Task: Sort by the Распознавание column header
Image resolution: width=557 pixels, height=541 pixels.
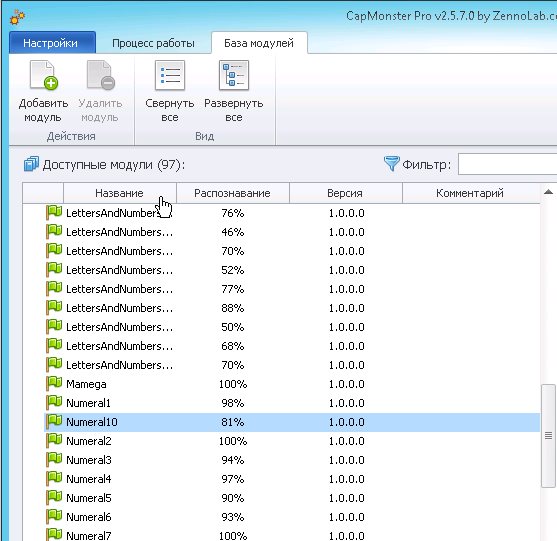Action: (233, 193)
